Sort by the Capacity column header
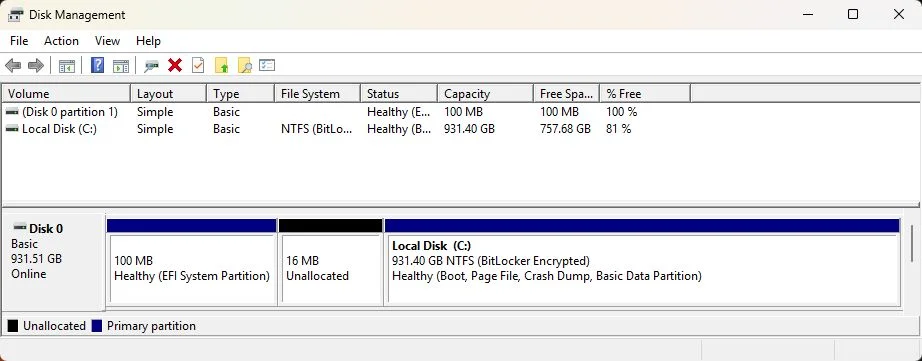This screenshot has width=922, height=361. 486,93
